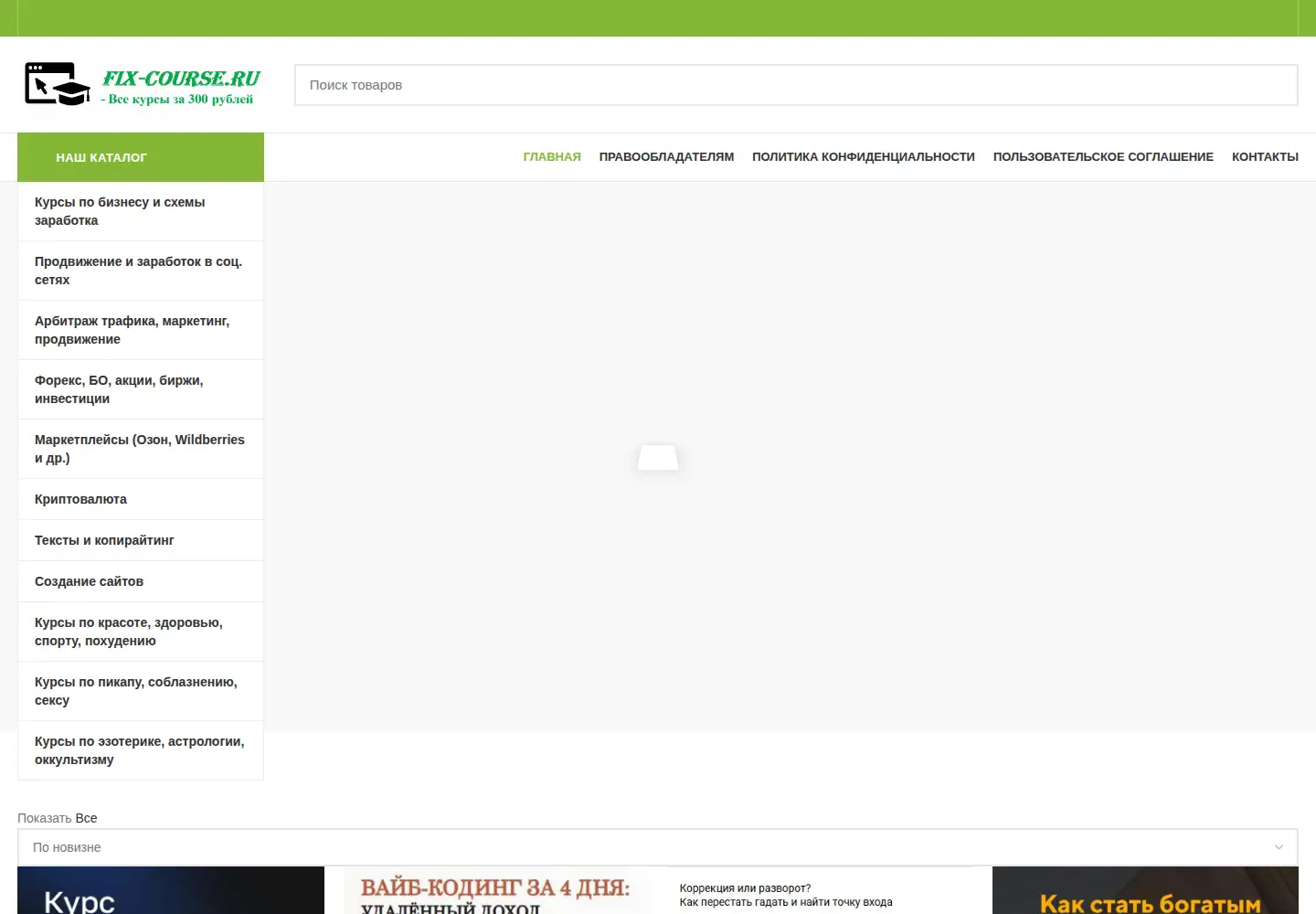Open 'Форекс, БО, акции, биржи, инвестиции' category
This screenshot has height=914, width=1316.
[x=141, y=389]
